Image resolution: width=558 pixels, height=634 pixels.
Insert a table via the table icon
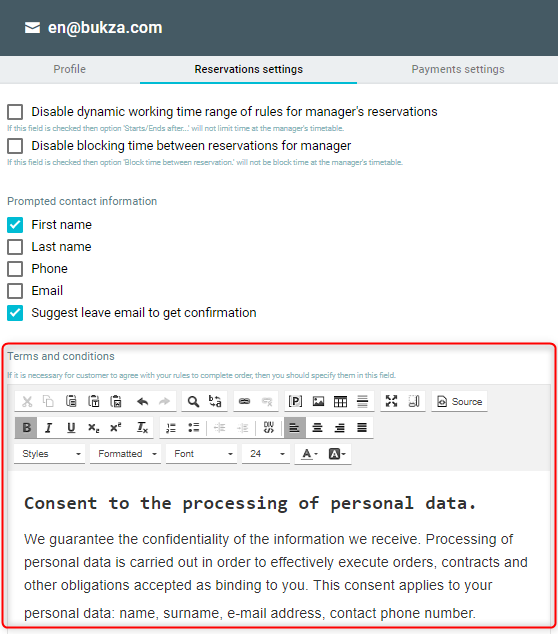(340, 402)
